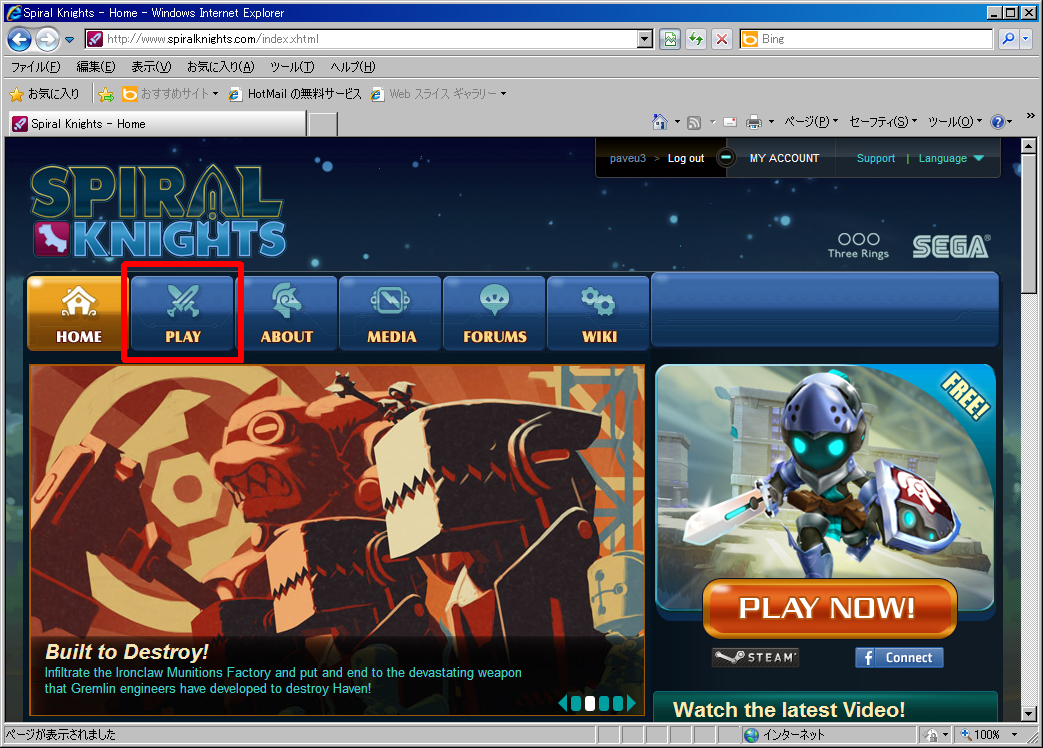The width and height of the screenshot is (1043, 748).
Task: Click the Three Rings logo
Action: tap(858, 245)
